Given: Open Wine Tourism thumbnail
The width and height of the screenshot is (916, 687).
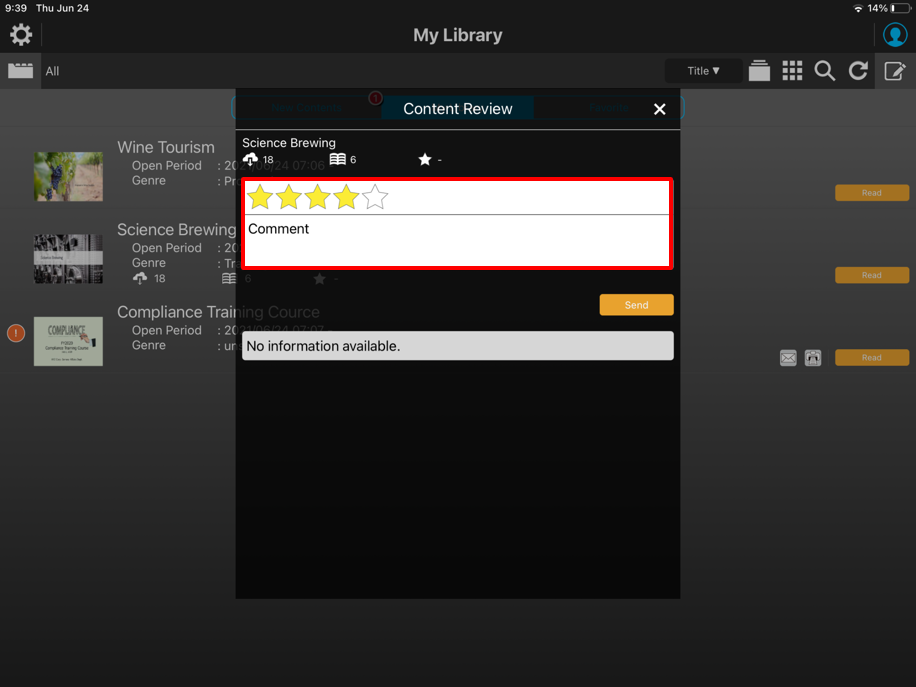Looking at the screenshot, I should [68, 177].
